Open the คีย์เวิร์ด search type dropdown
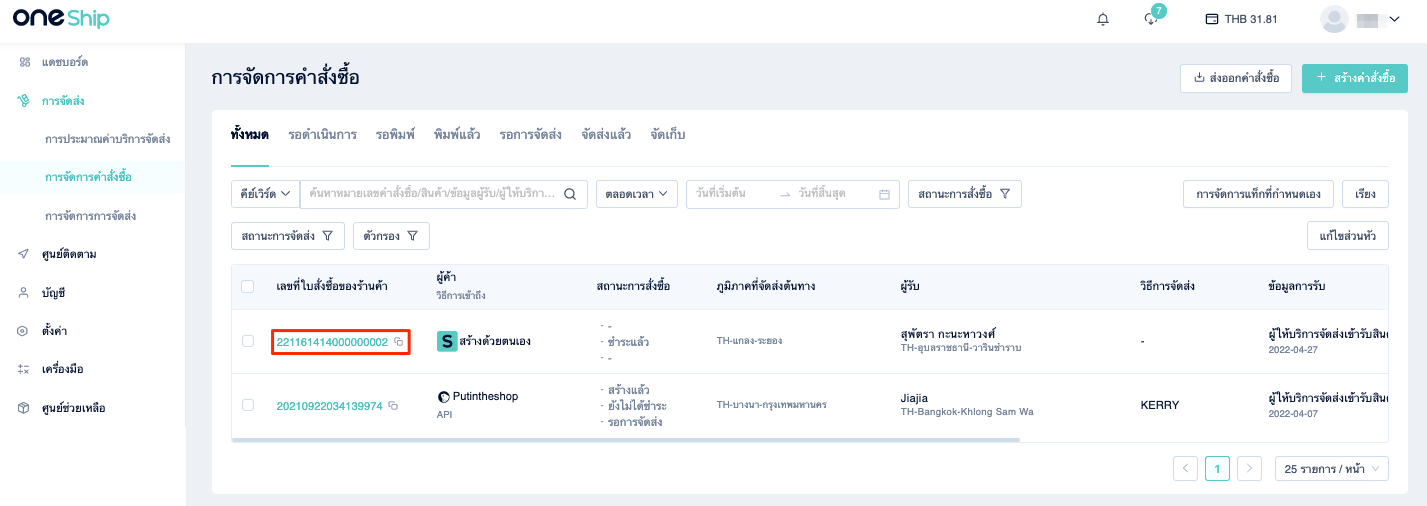1427x506 pixels. click(x=265, y=194)
